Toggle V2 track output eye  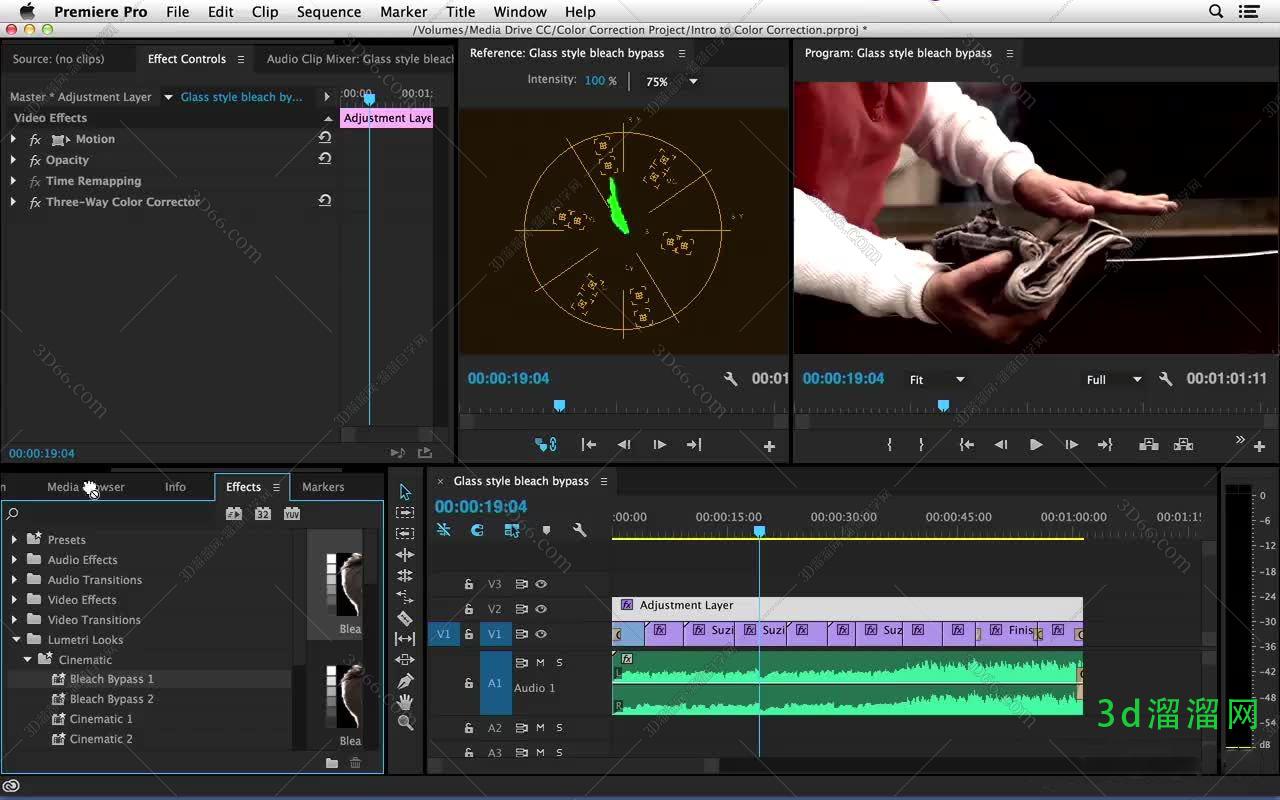point(541,609)
